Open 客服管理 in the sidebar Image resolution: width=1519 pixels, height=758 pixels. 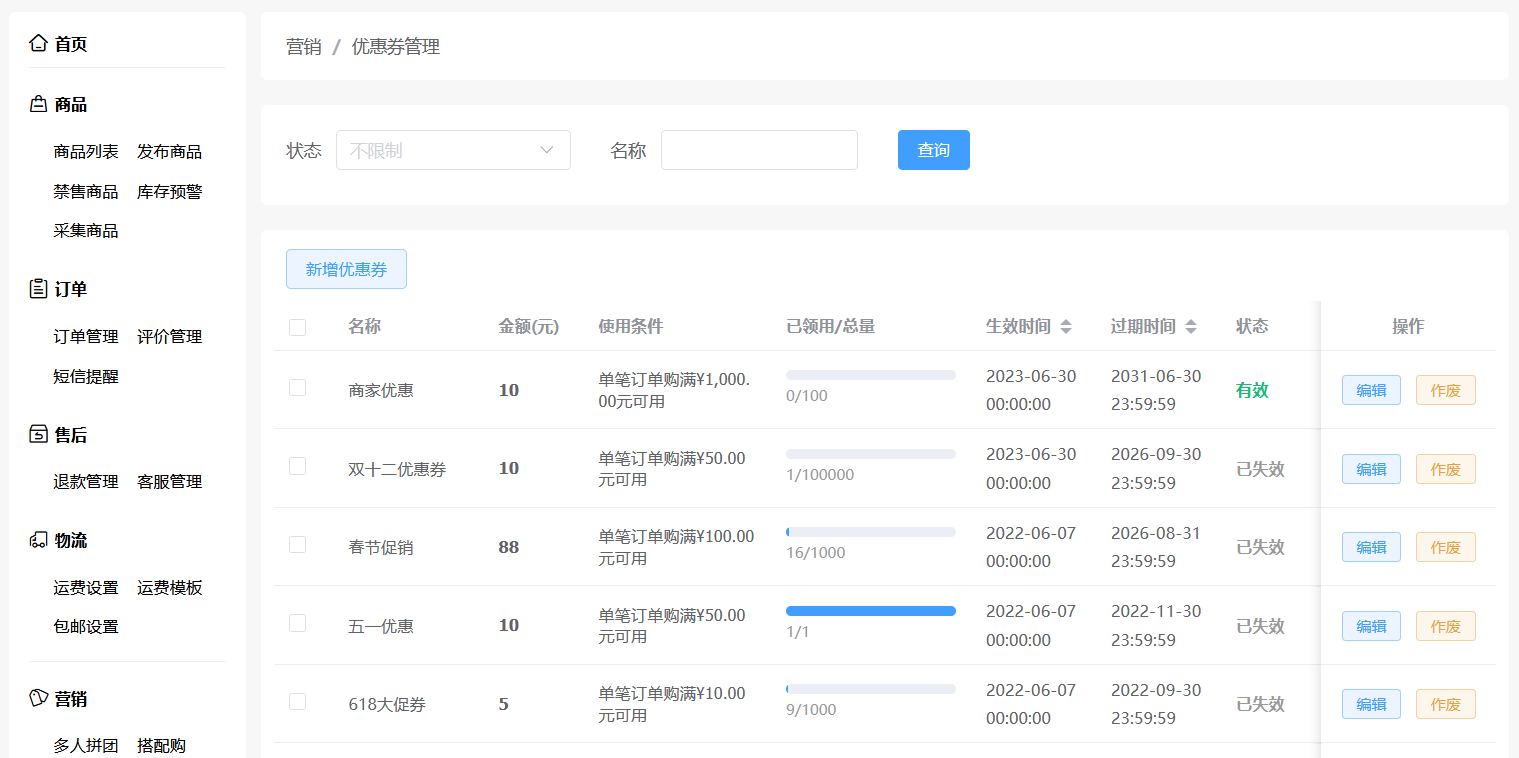coord(170,482)
